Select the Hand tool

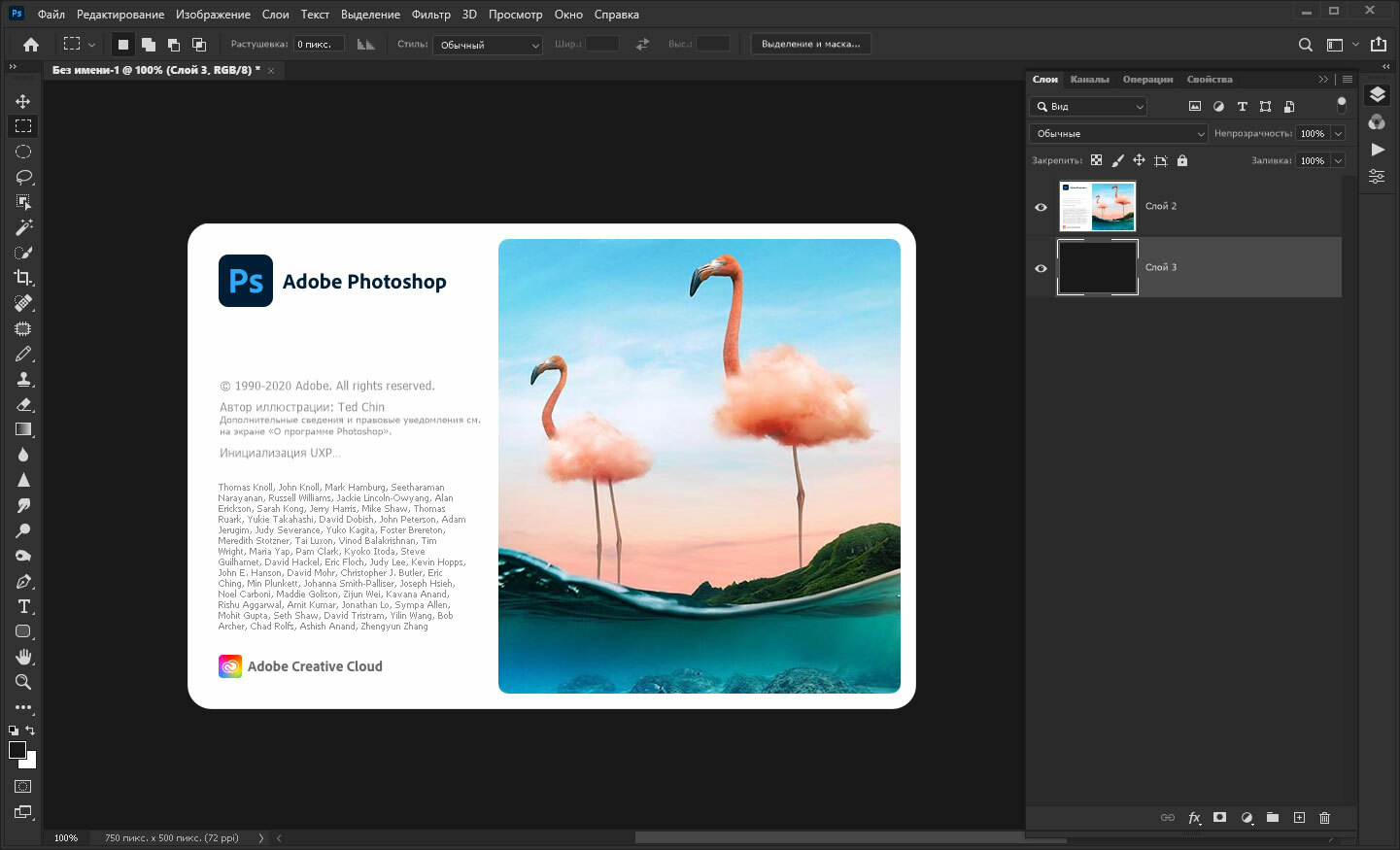(x=23, y=657)
